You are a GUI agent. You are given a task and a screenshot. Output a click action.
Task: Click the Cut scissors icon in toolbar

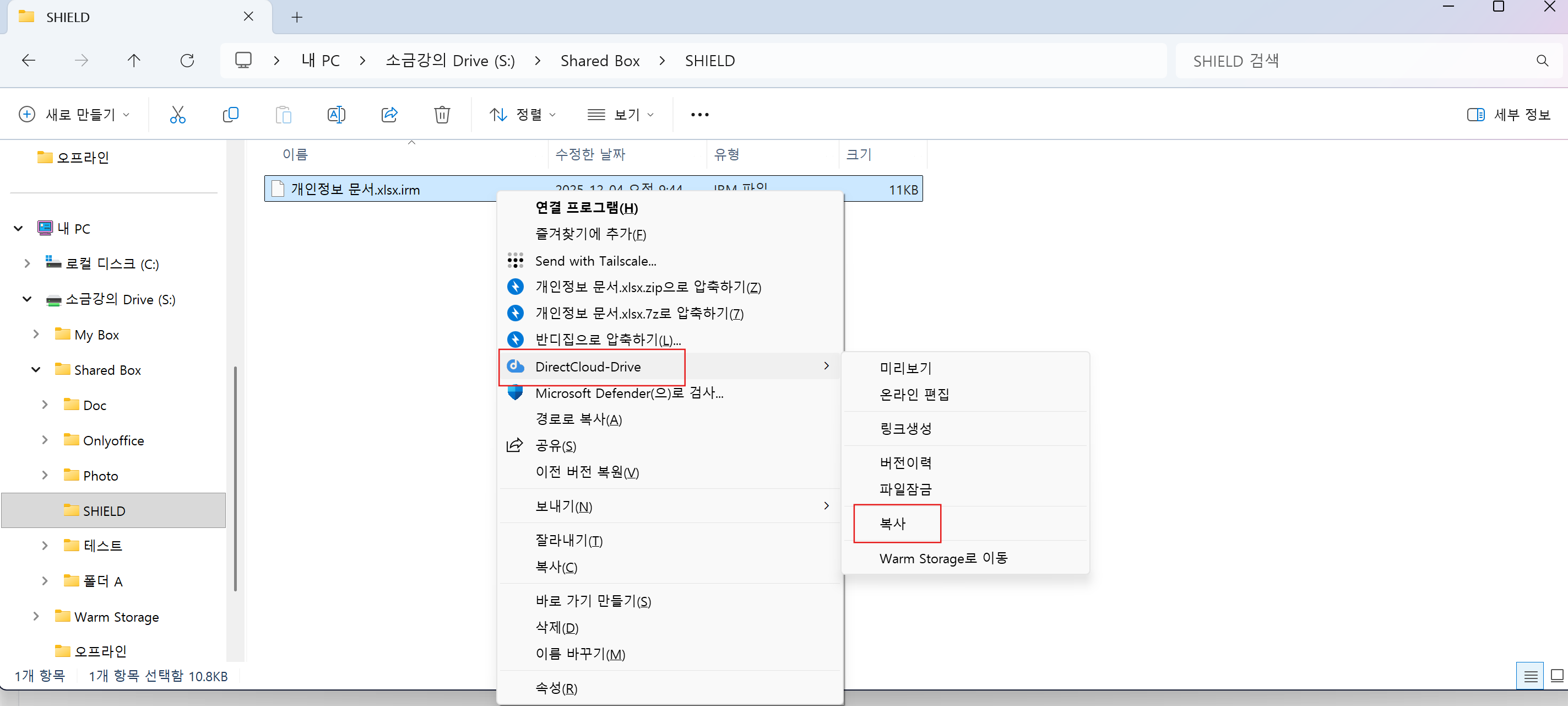coord(177,115)
